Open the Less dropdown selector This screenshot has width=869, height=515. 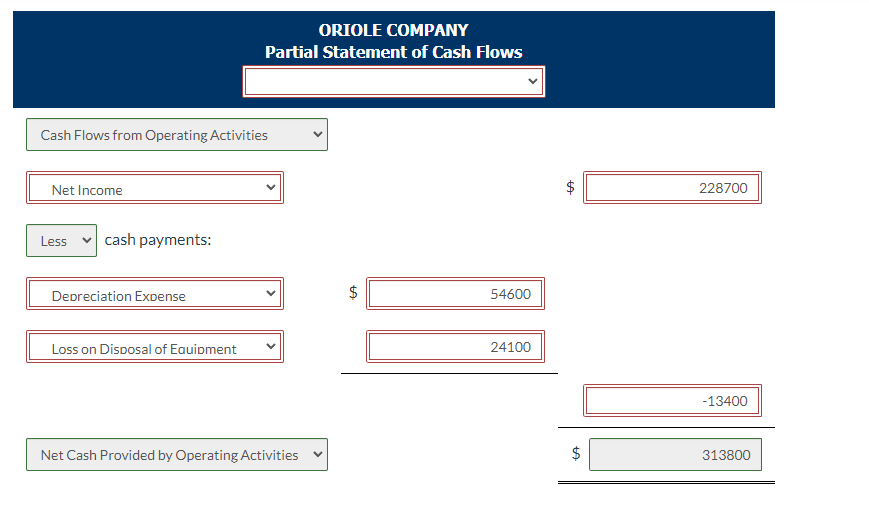(x=61, y=241)
